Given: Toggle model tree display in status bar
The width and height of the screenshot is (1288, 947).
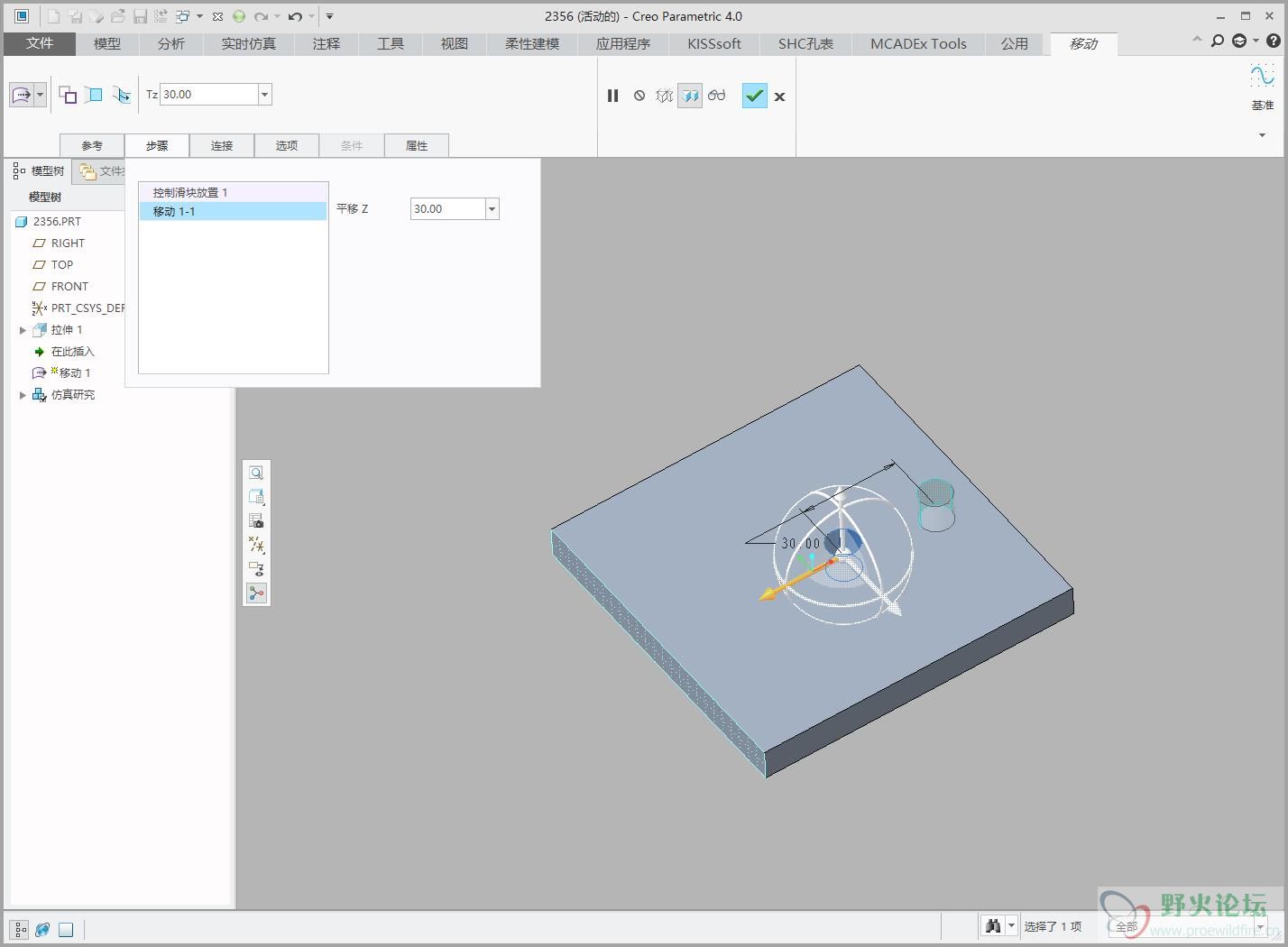Looking at the screenshot, I should [x=20, y=929].
